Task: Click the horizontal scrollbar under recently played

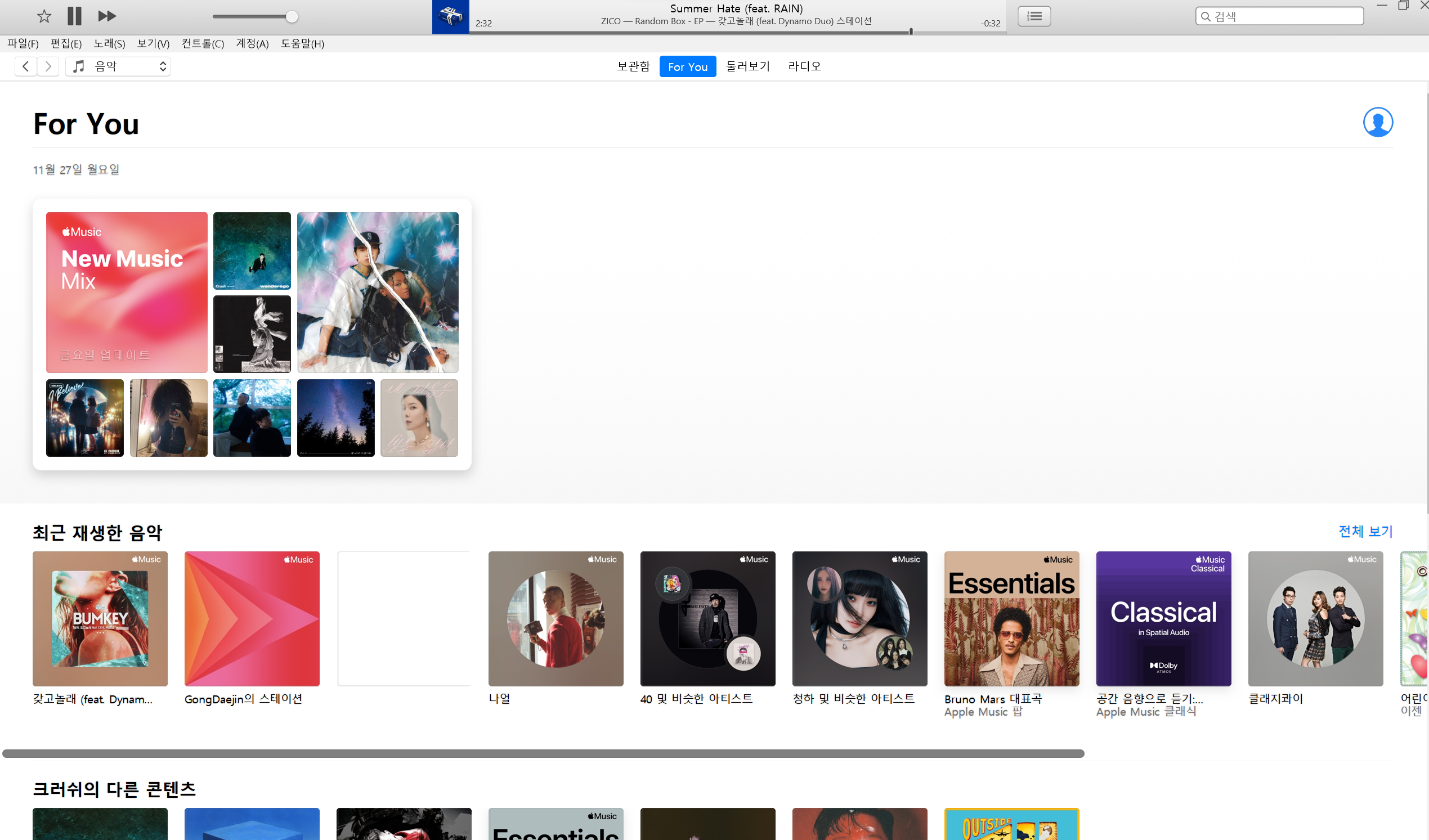Action: point(543,753)
